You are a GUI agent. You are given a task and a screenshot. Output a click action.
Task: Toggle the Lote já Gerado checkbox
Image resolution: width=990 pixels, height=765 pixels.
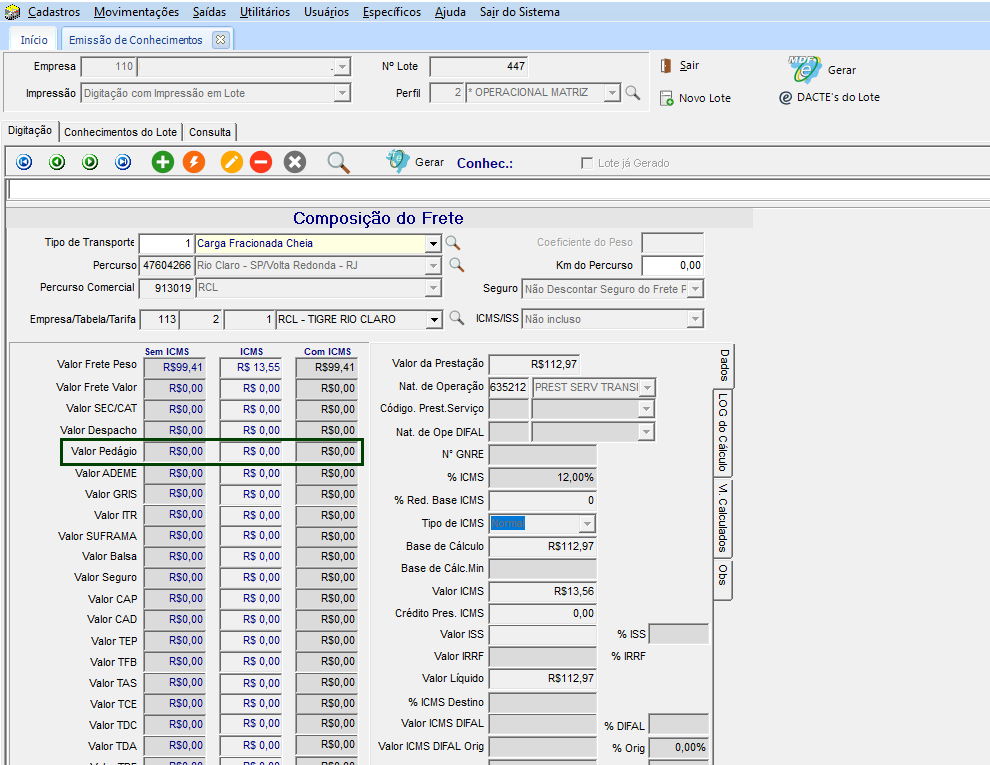[587, 163]
